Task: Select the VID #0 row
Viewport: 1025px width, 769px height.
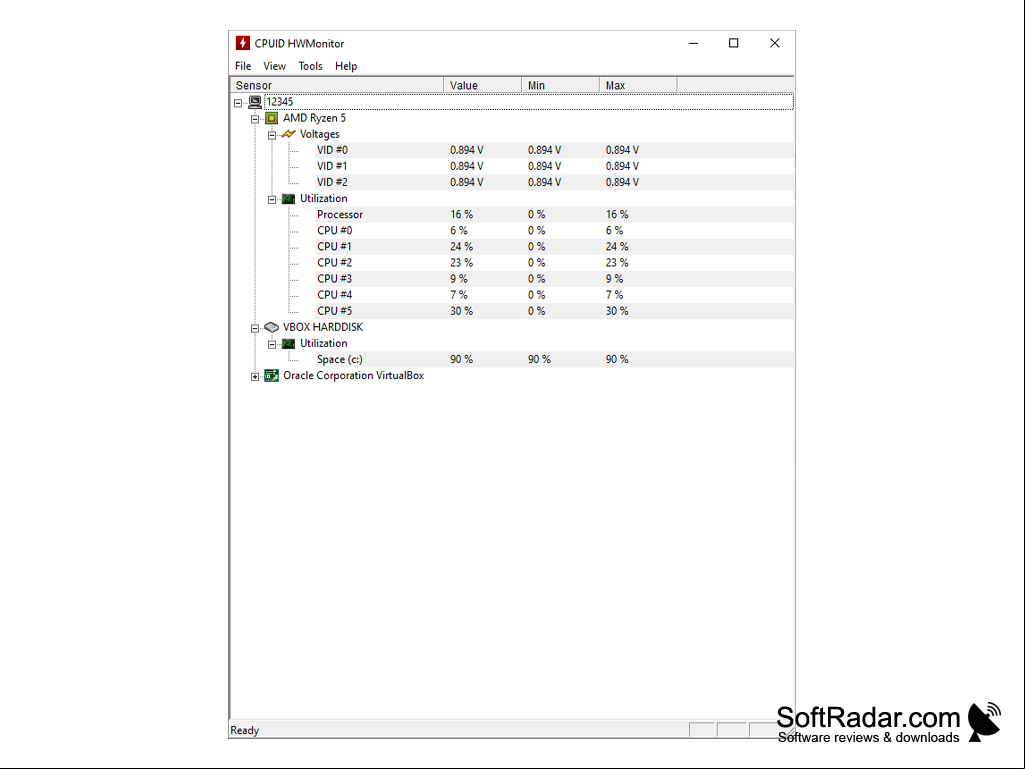Action: click(x=554, y=150)
